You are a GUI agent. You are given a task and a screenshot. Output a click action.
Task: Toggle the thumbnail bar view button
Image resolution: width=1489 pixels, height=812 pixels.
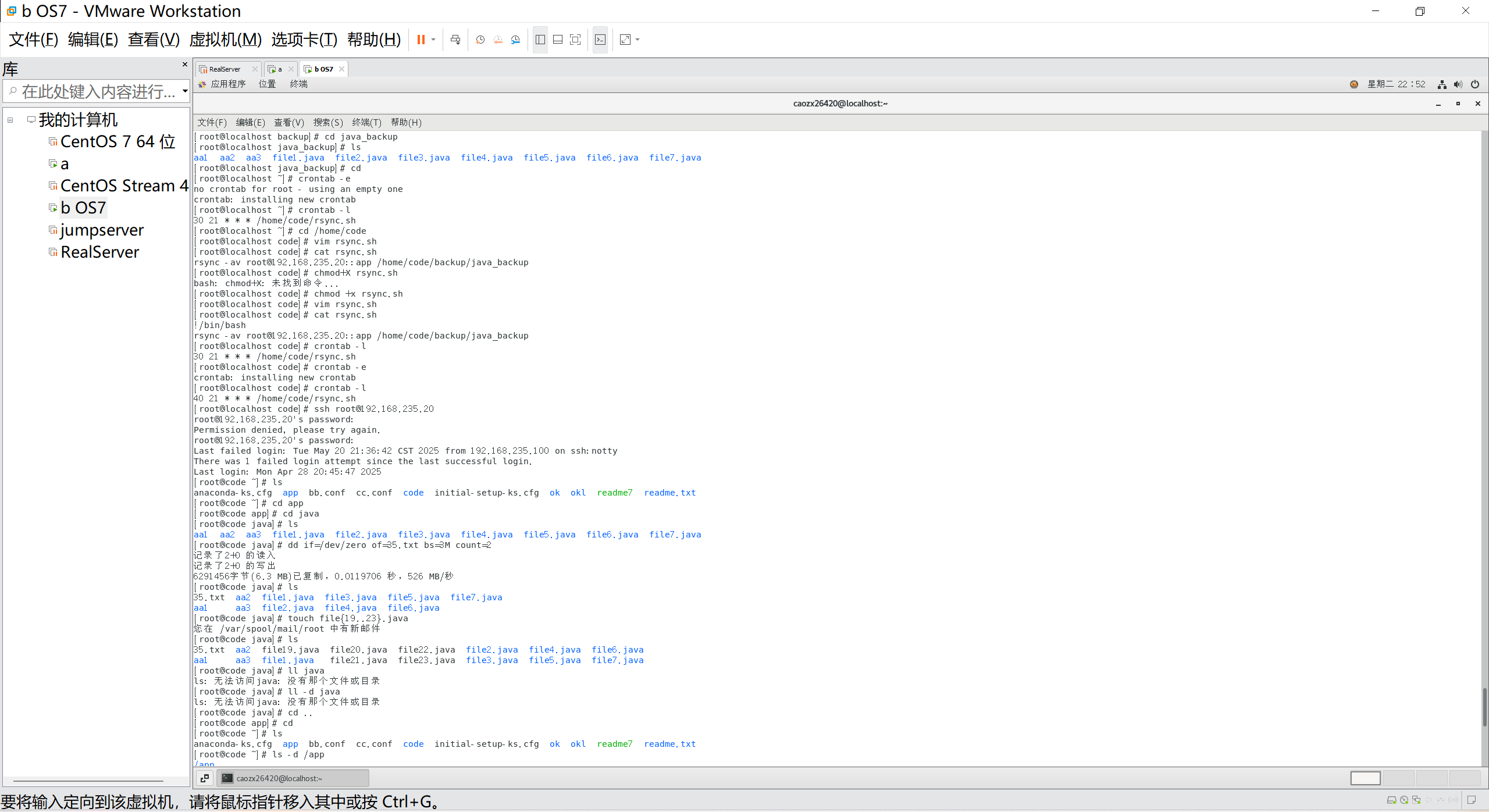point(557,40)
